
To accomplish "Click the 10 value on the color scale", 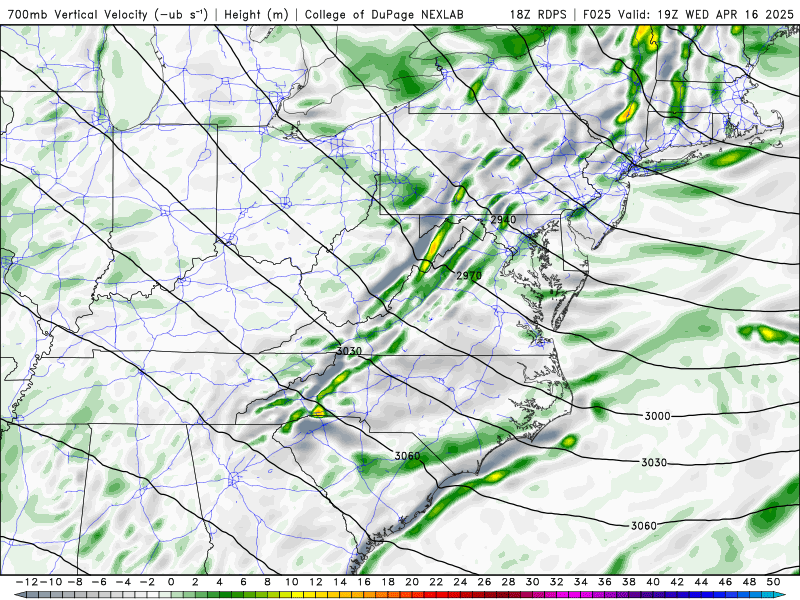I will [291, 582].
